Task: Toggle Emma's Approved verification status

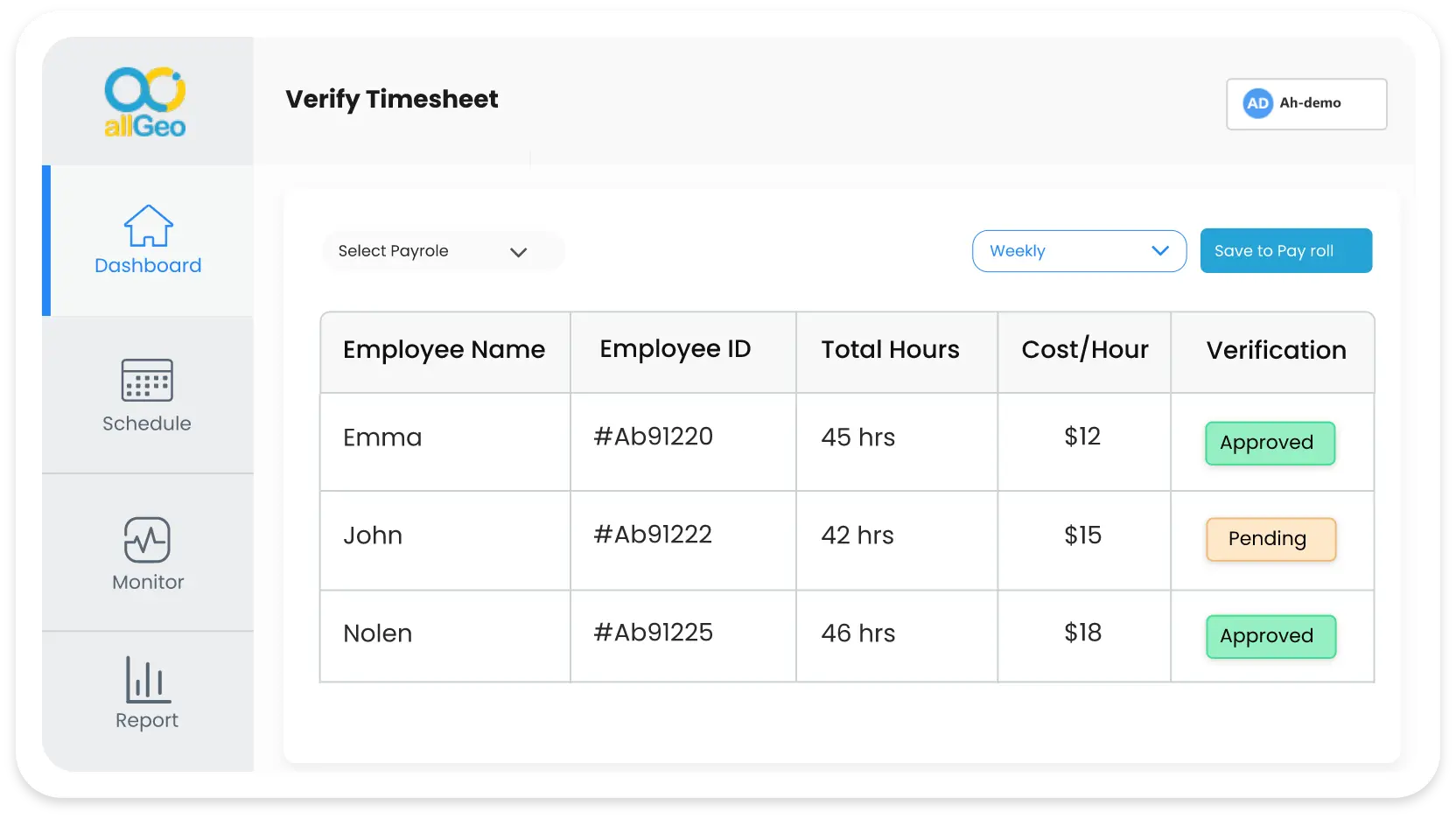Action: click(1270, 443)
